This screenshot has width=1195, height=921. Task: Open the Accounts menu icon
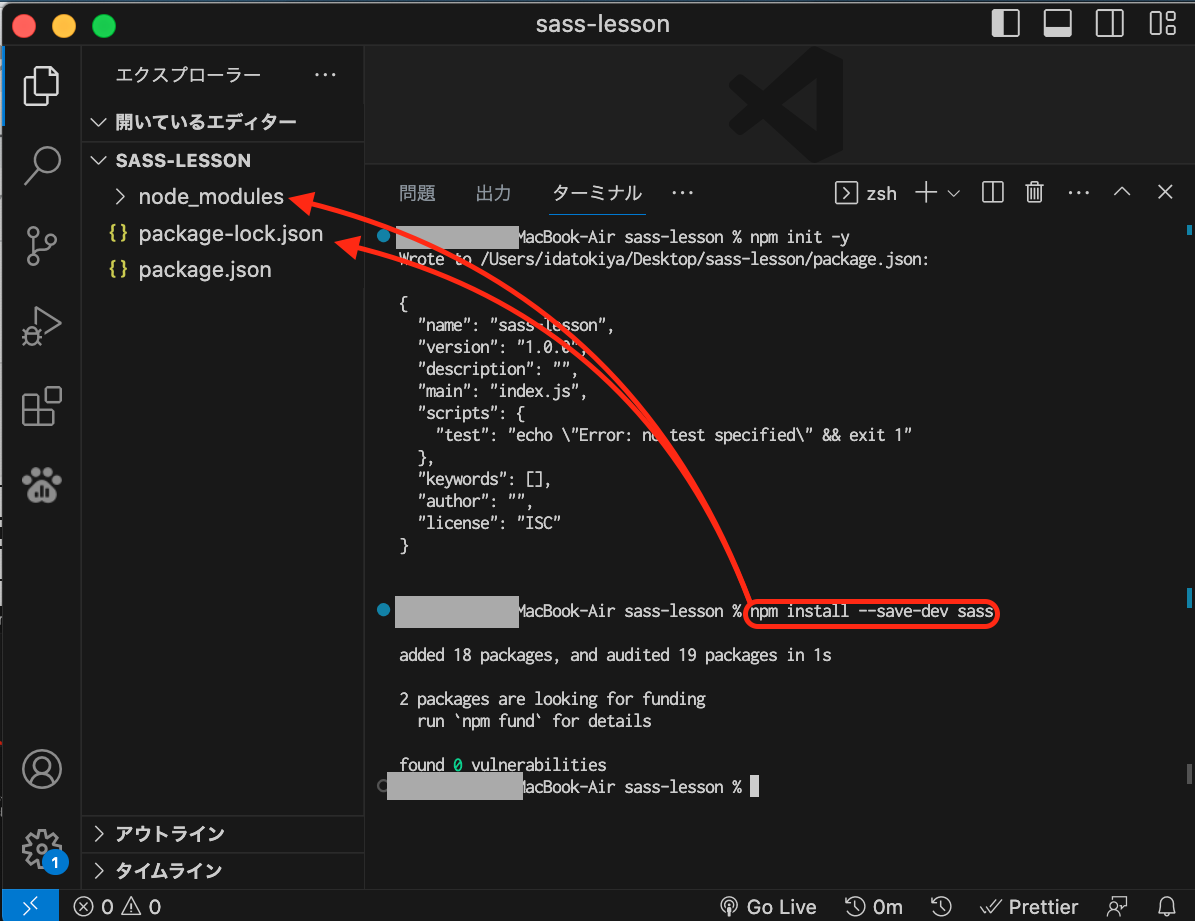click(41, 769)
